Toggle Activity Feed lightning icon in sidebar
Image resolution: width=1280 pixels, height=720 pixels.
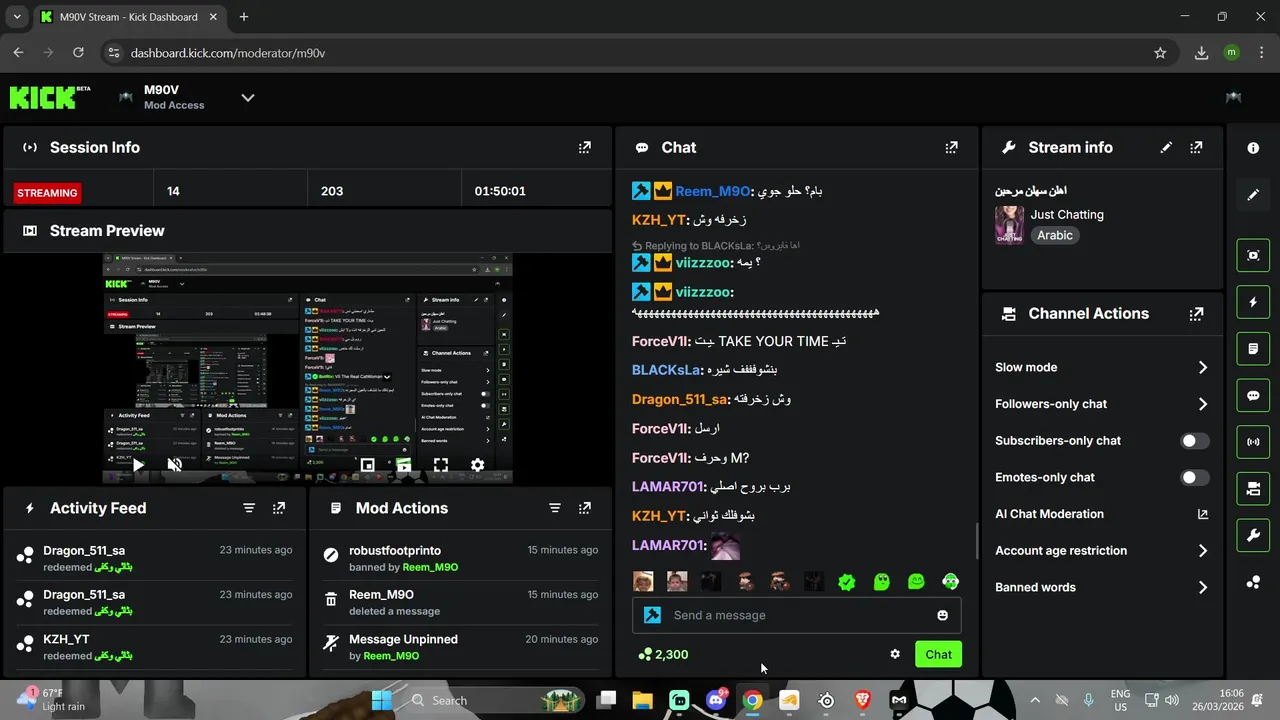point(1253,302)
